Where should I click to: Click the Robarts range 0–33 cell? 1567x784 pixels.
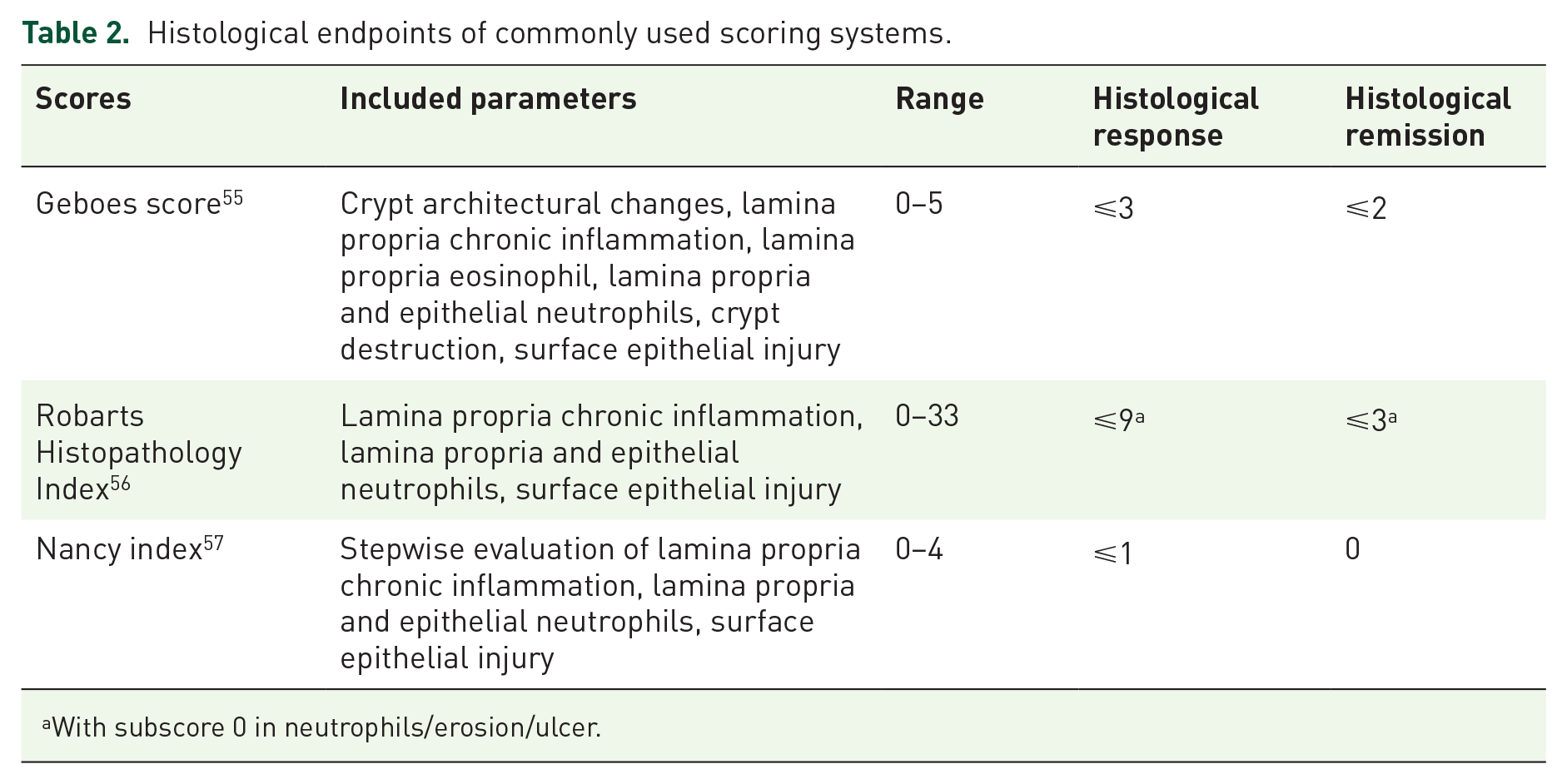click(927, 416)
